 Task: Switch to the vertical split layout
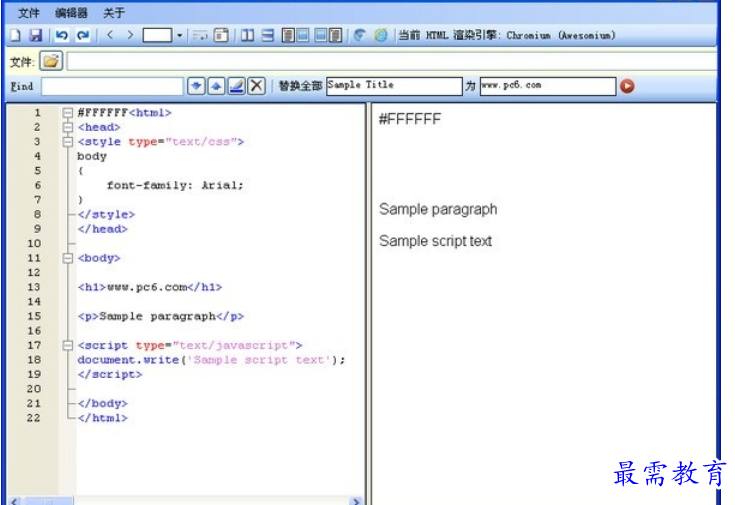[x=248, y=35]
